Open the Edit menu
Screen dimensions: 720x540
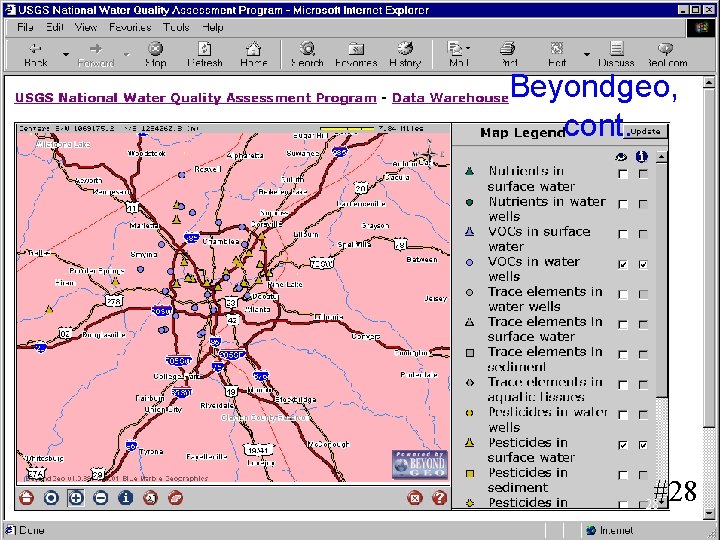pyautogui.click(x=54, y=28)
